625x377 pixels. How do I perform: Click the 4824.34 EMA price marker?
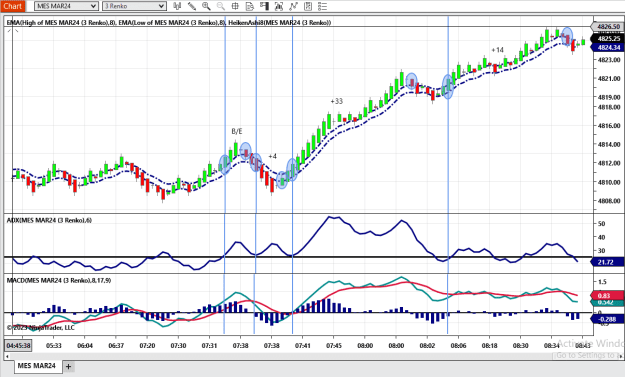point(608,47)
